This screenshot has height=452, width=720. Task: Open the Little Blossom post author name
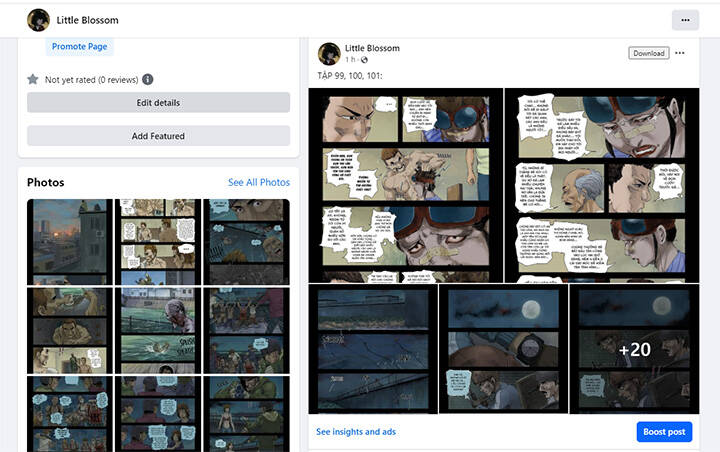[372, 48]
